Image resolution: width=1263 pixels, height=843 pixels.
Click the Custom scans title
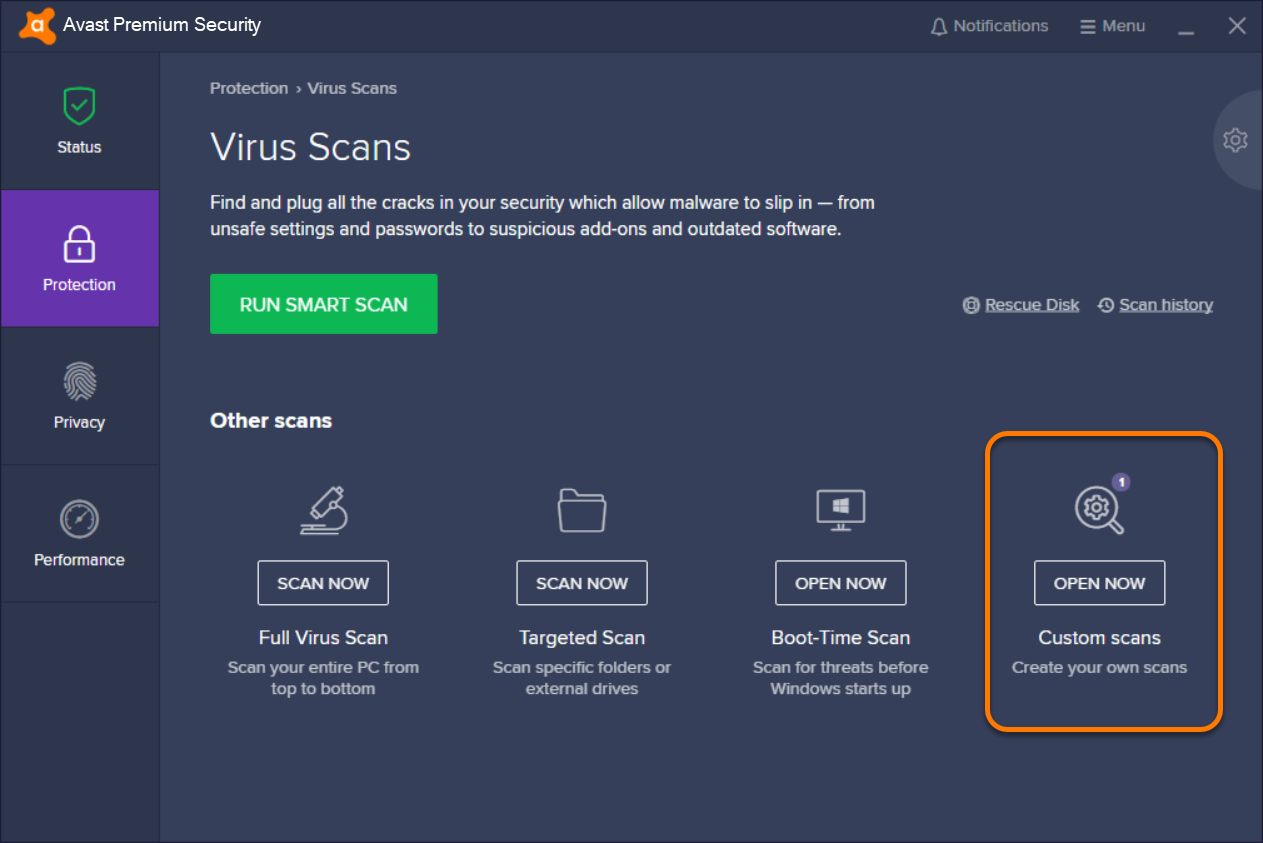coord(1100,638)
